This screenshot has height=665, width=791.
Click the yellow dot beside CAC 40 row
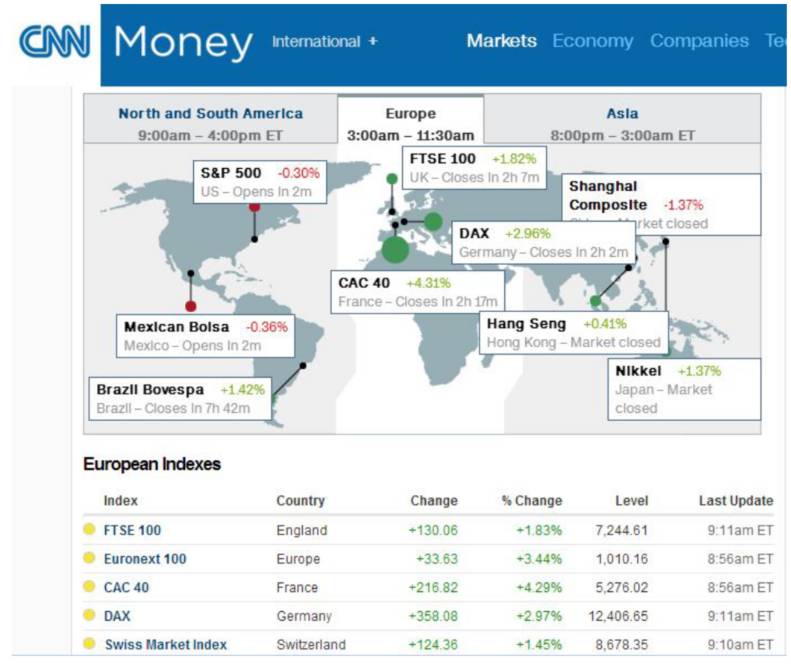(89, 586)
